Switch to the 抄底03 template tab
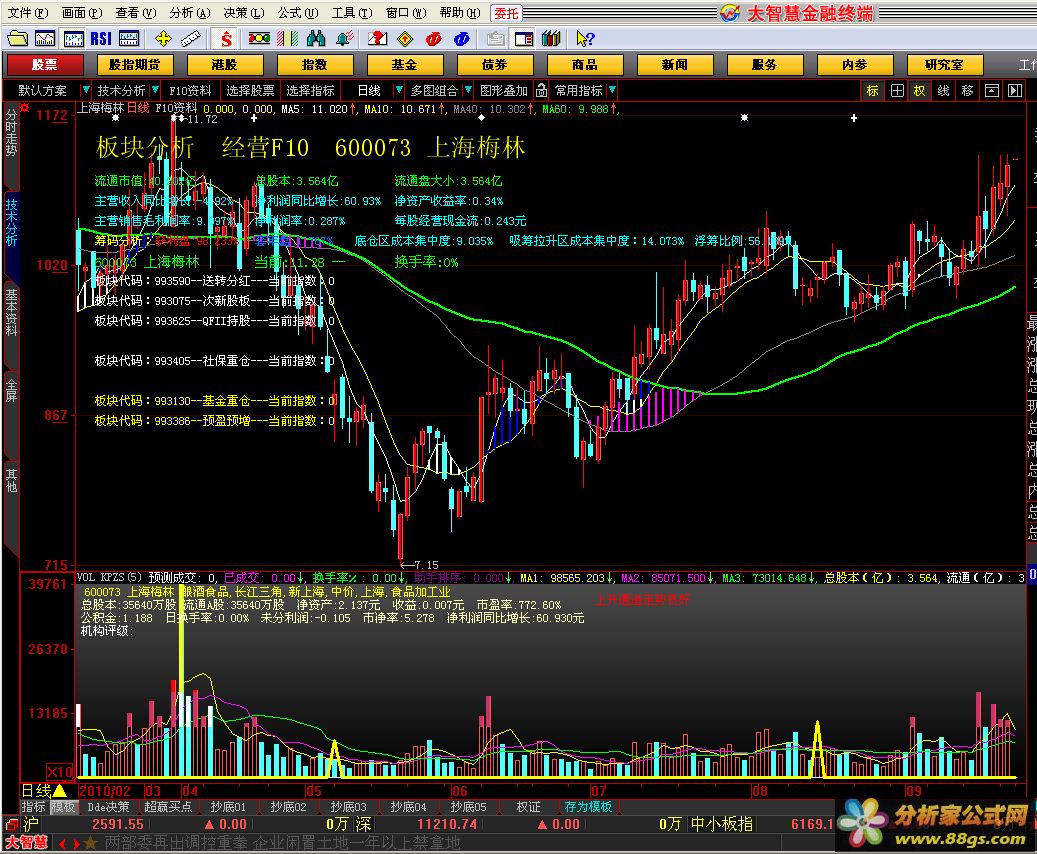Image resolution: width=1037 pixels, height=854 pixels. click(x=349, y=806)
